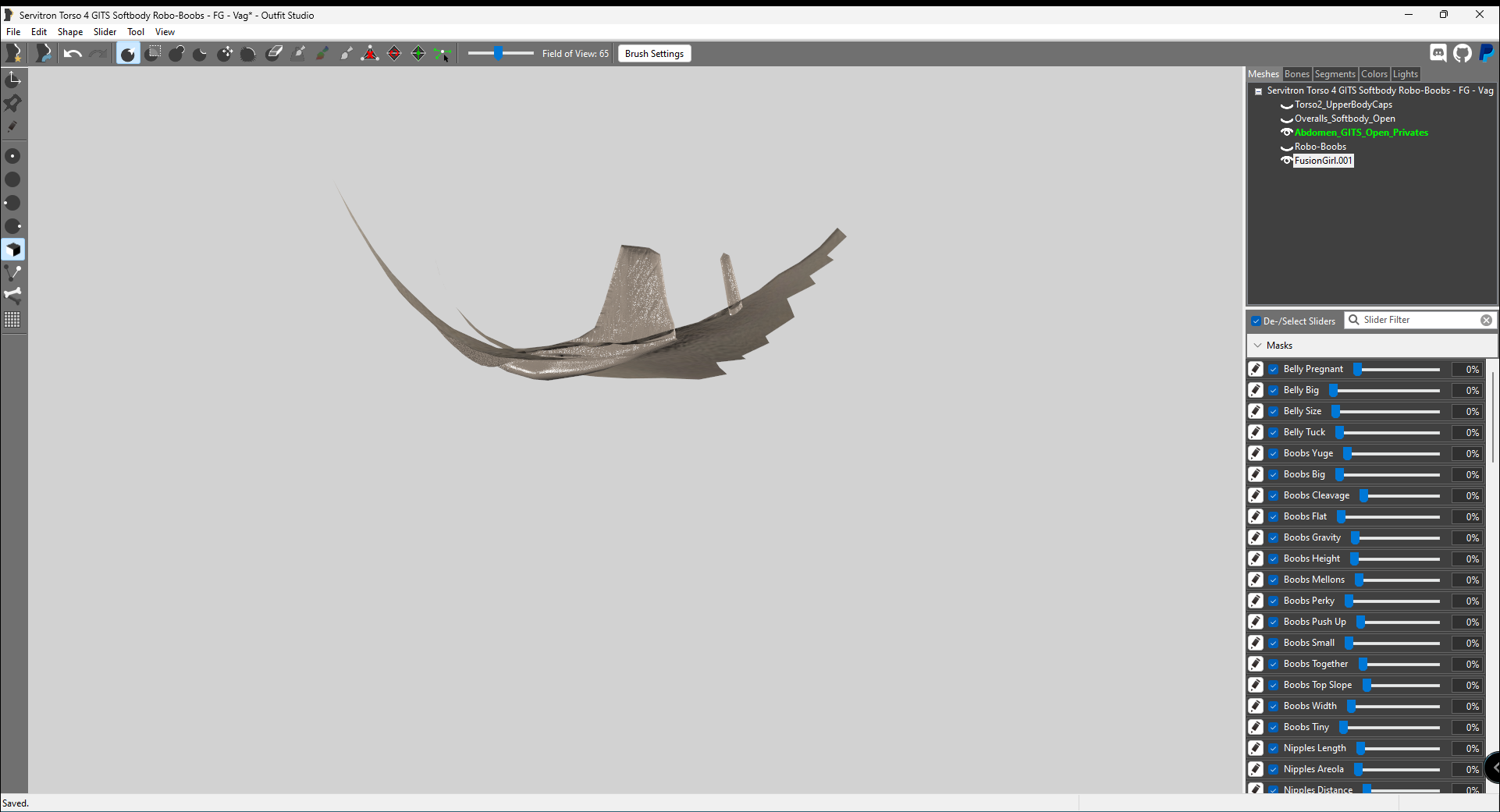Select the Smooth brush tool
Image resolution: width=1500 pixels, height=812 pixels.
(x=248, y=53)
